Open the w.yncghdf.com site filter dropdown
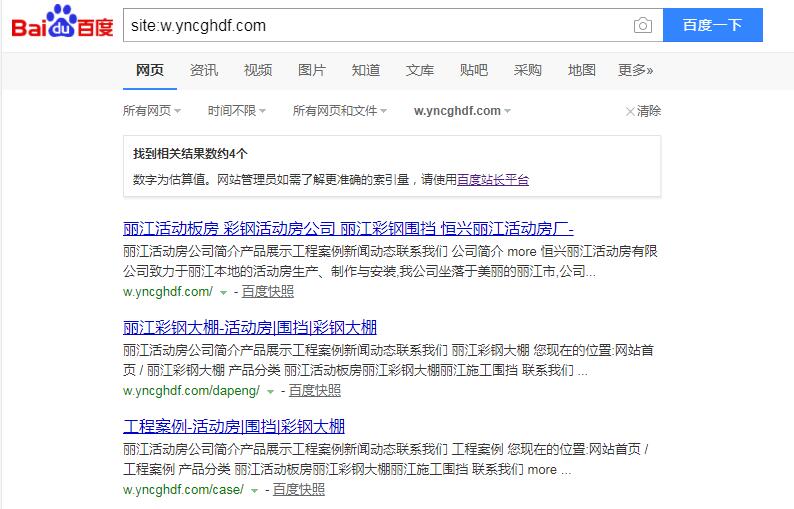Viewport: 794px width, 509px height. click(x=462, y=110)
